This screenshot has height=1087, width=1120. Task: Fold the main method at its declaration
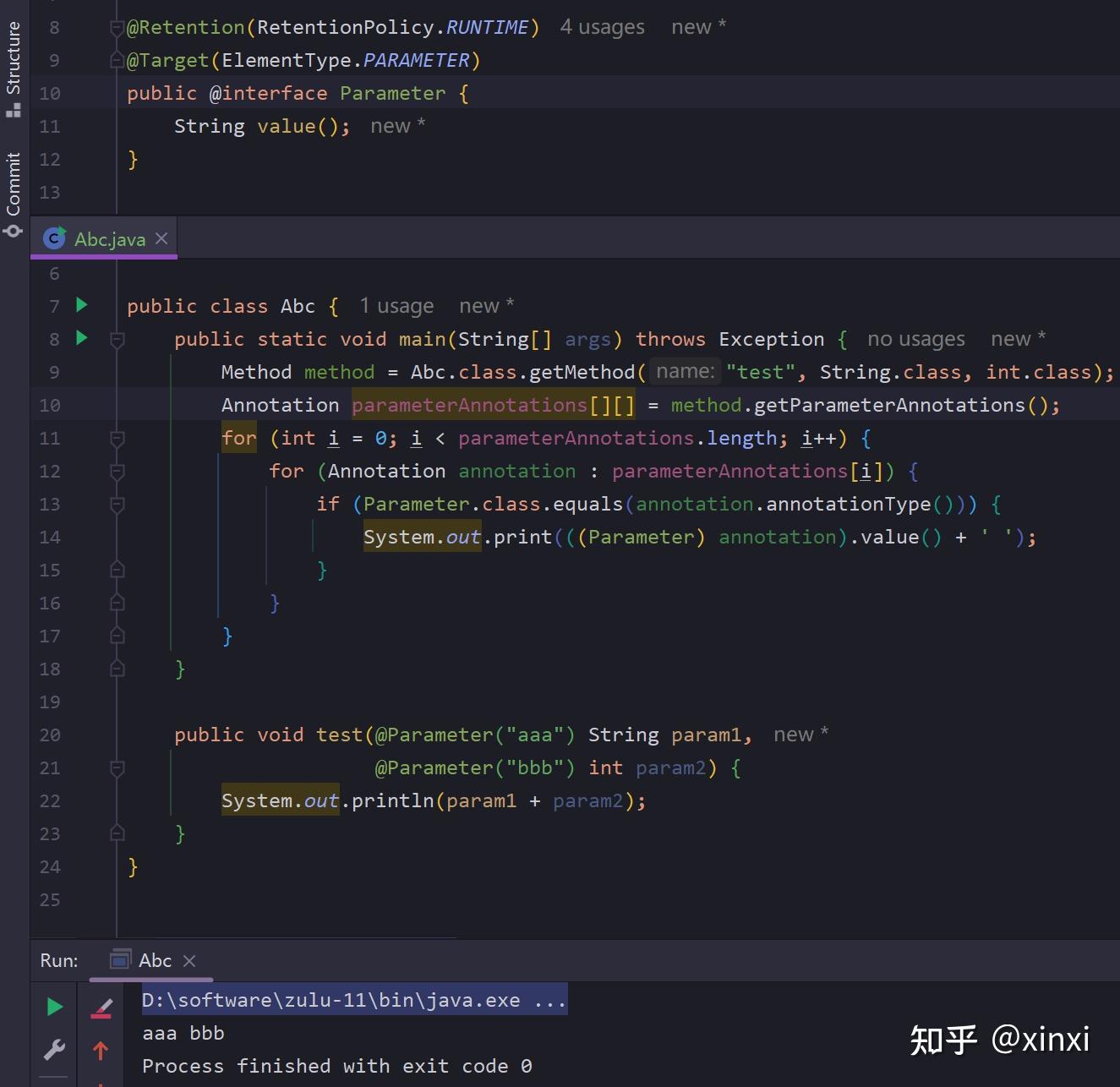coord(117,339)
